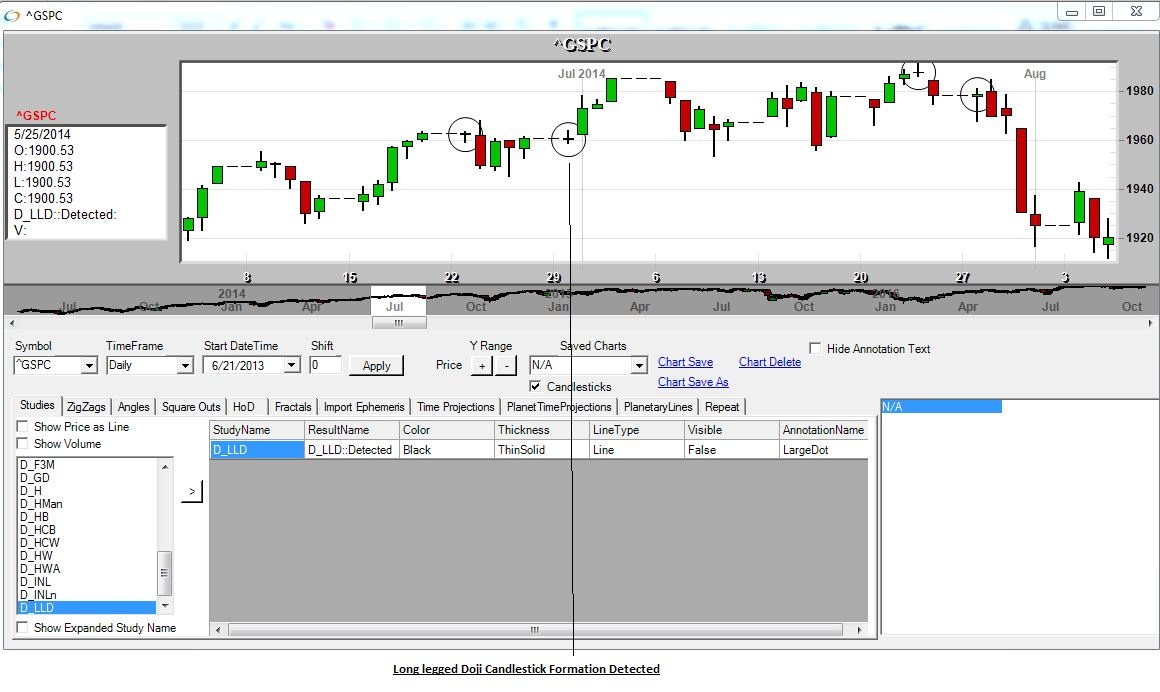Check Hide Annotation Text option
This screenshot has width=1160, height=692.
coord(815,349)
